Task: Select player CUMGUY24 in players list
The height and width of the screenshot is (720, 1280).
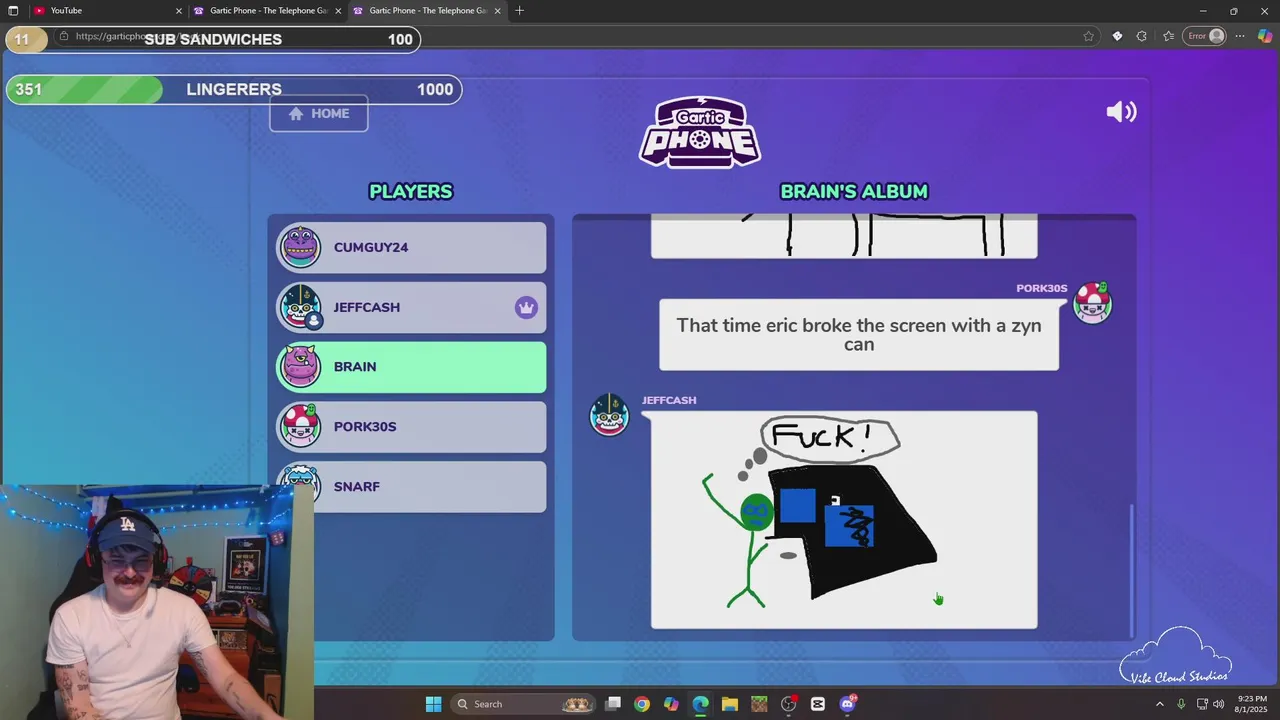Action: [411, 247]
